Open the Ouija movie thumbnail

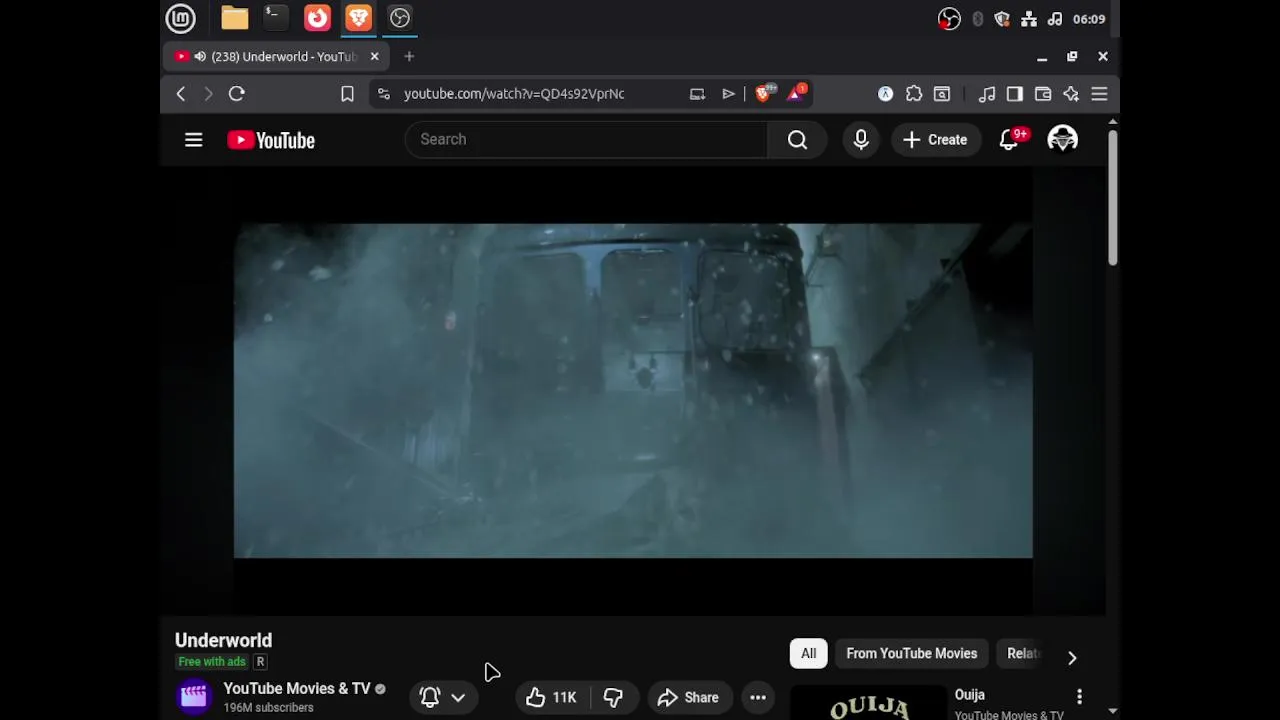pyautogui.click(x=869, y=703)
